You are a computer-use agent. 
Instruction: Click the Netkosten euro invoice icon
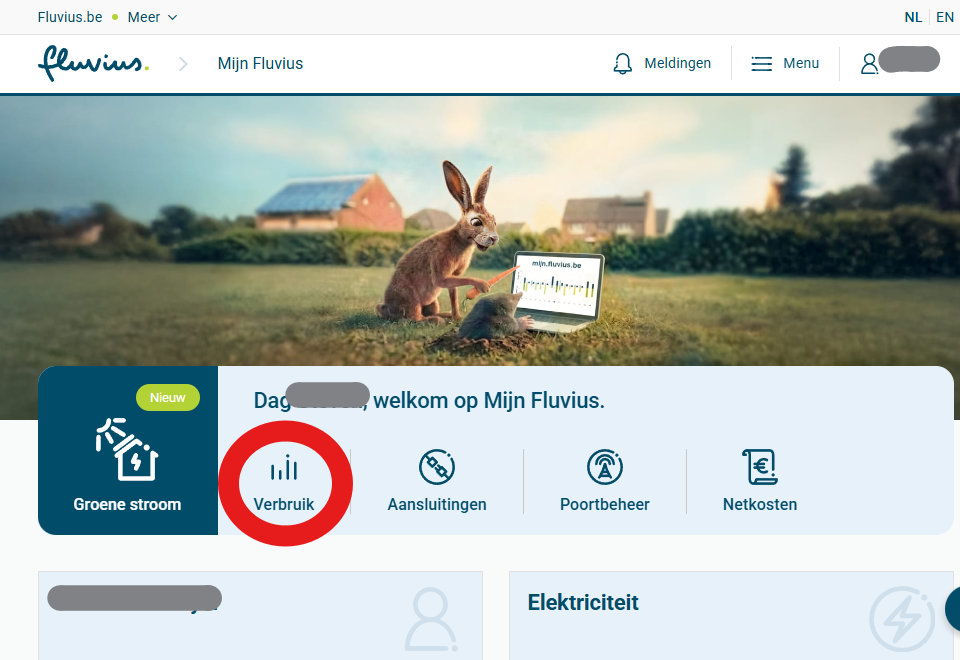pos(760,467)
